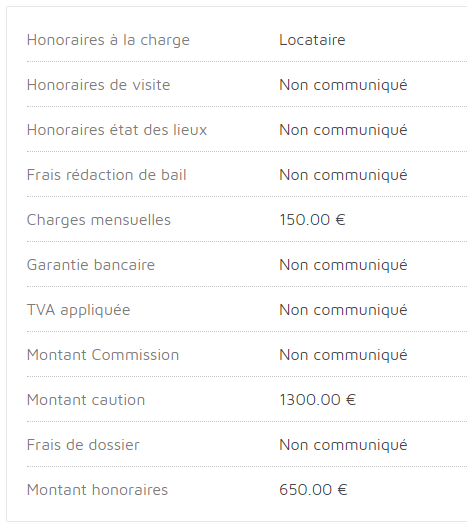Click the "Honoraires état des lieux" label

pyautogui.click(x=117, y=130)
